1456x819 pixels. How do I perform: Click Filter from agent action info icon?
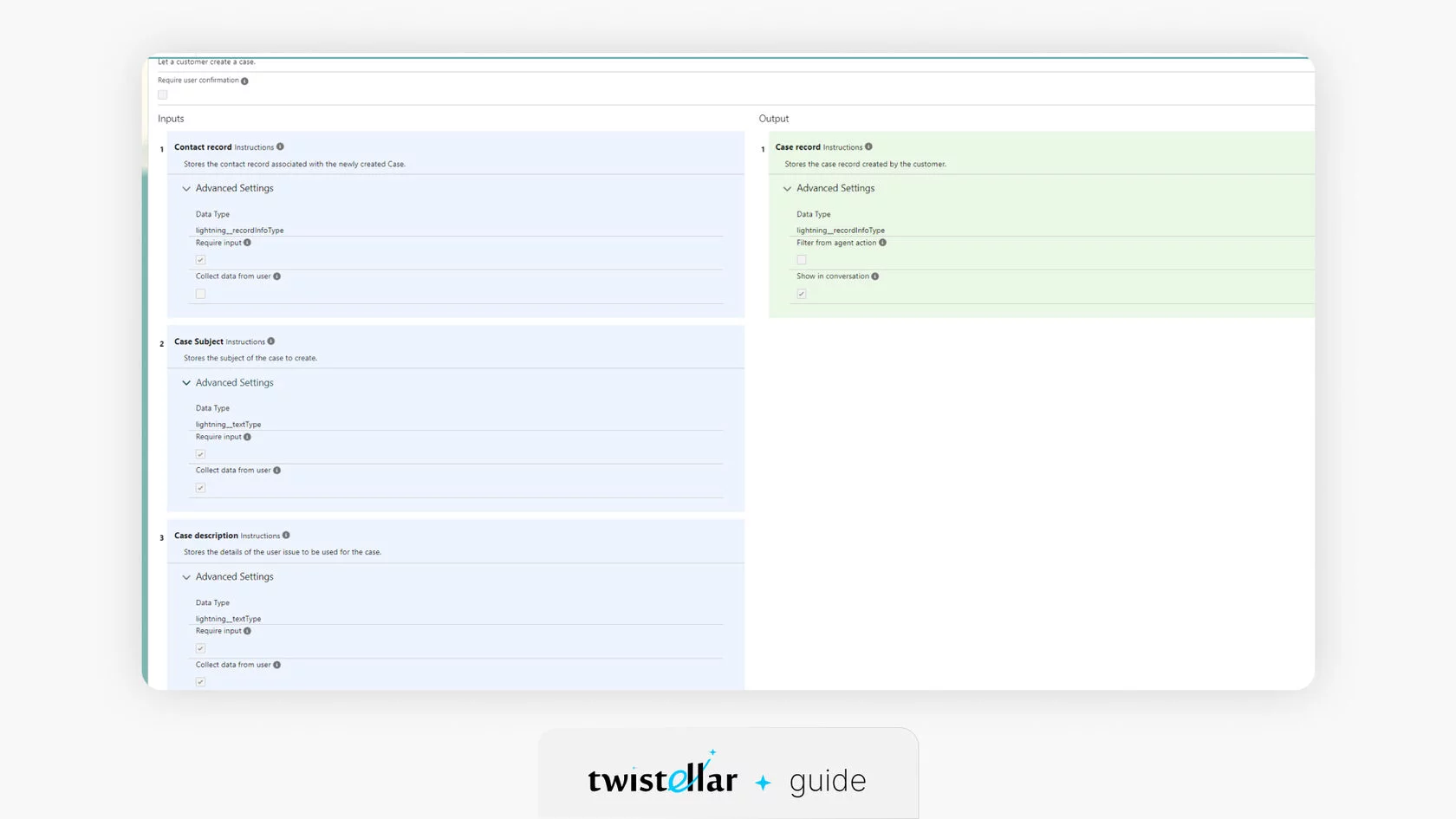tap(882, 243)
